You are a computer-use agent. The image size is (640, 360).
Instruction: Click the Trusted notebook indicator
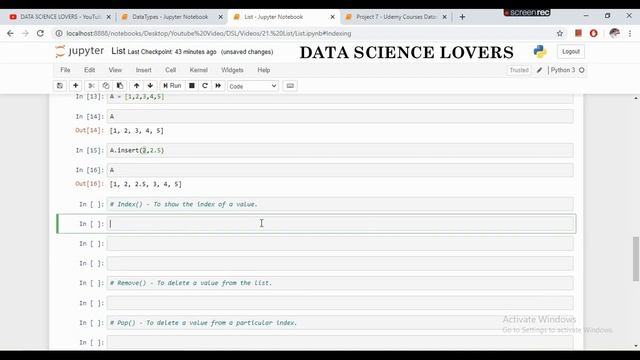519,70
